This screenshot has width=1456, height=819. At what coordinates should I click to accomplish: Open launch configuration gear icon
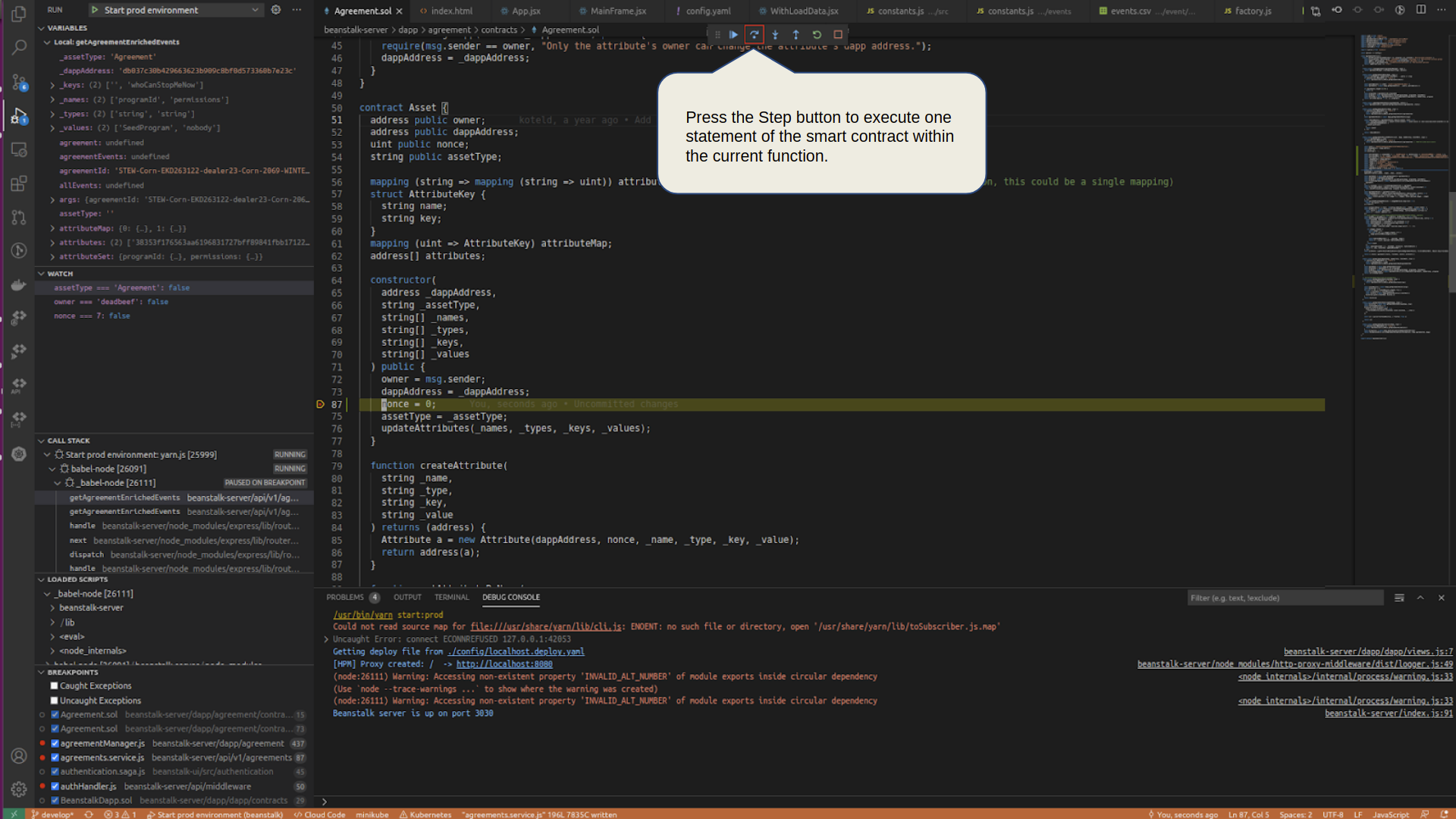pos(276,10)
